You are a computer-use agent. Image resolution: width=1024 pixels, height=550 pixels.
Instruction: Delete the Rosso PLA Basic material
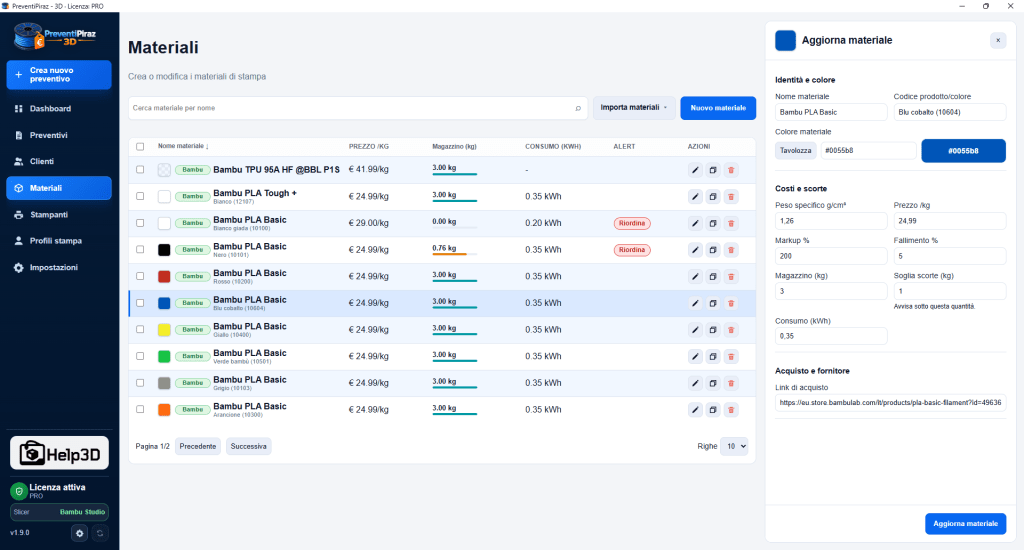(x=731, y=276)
